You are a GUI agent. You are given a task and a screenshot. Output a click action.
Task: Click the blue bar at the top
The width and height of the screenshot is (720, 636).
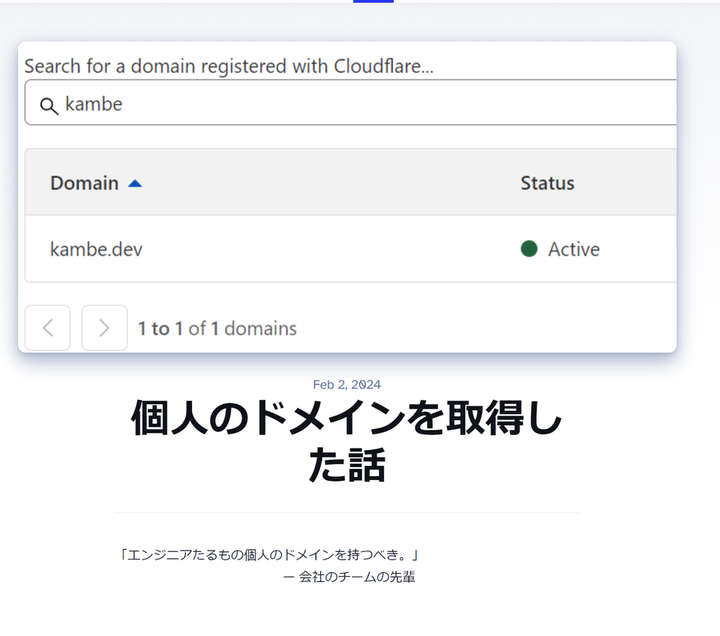click(373, 1)
